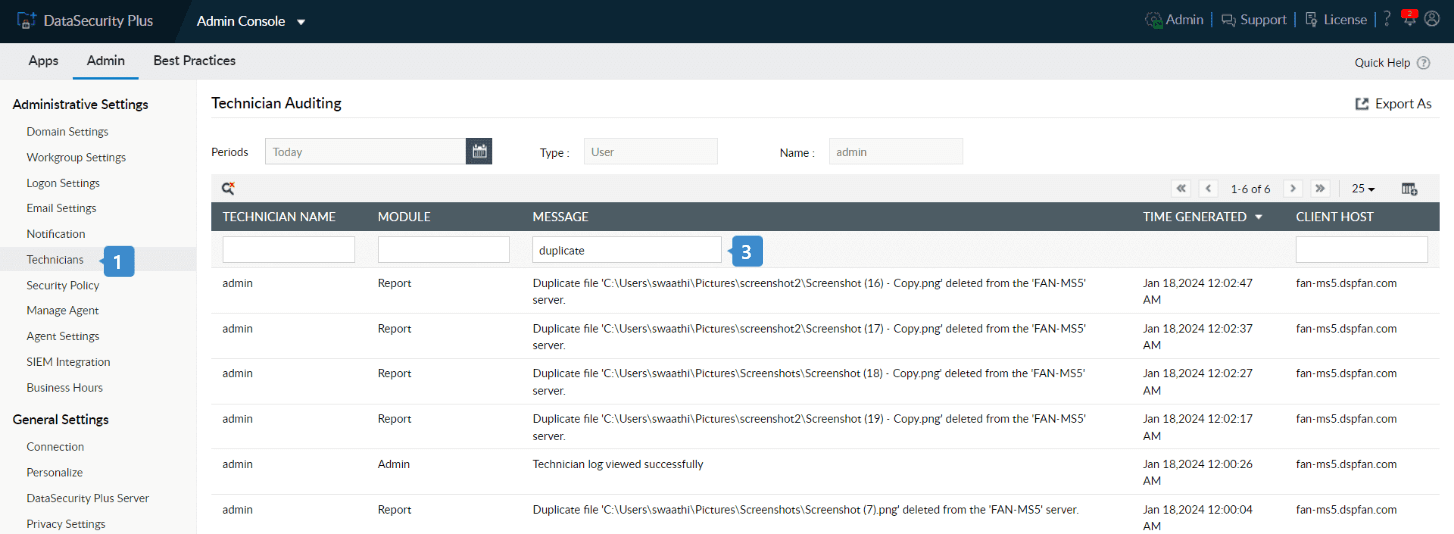1454x534 pixels.
Task: Sort by TECHNICIAN NAME column header
Action: coord(279,217)
